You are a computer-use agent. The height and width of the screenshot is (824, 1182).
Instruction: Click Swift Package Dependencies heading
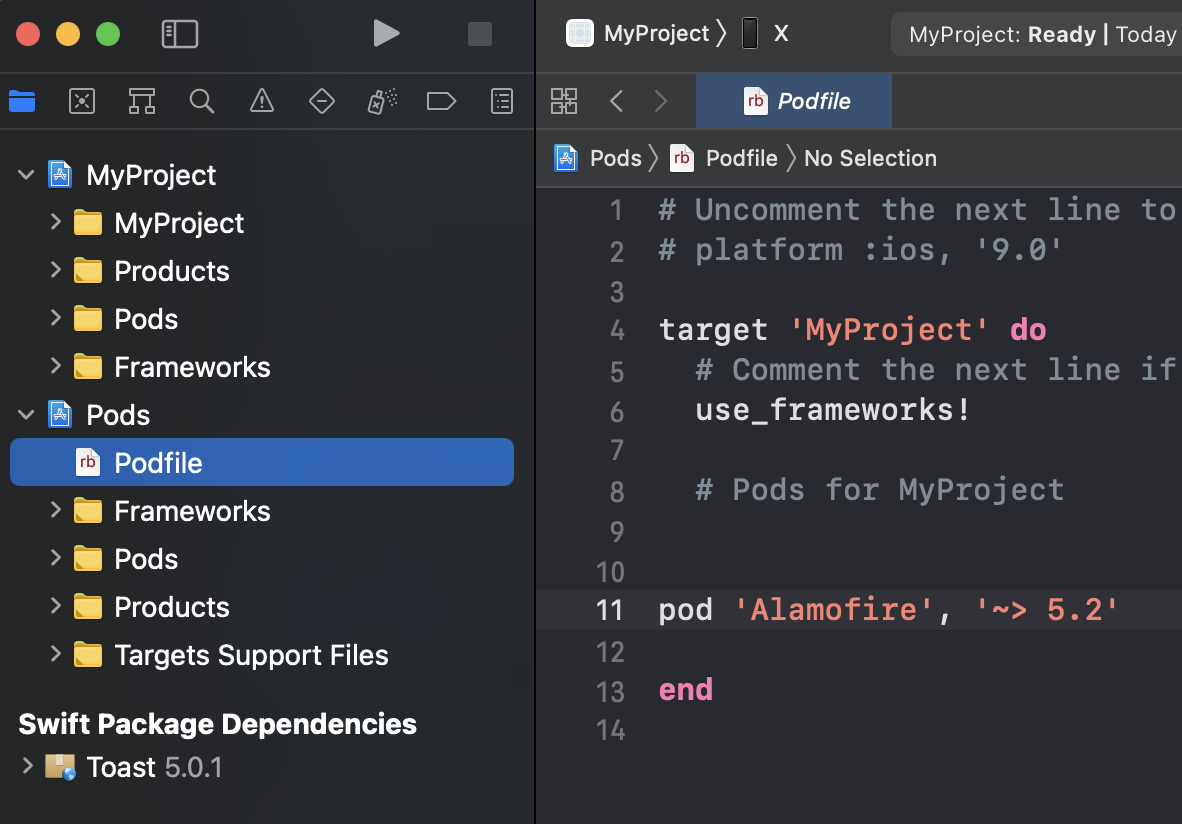217,724
